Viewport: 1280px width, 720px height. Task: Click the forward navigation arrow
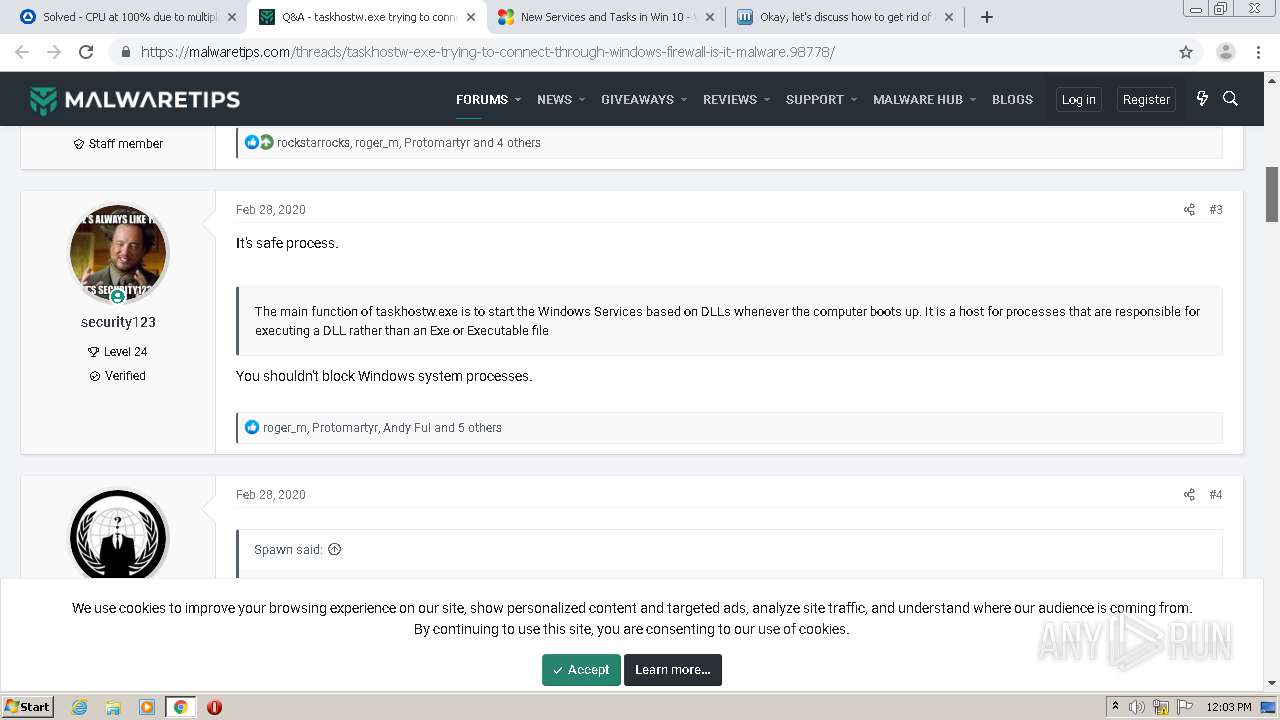tap(54, 52)
